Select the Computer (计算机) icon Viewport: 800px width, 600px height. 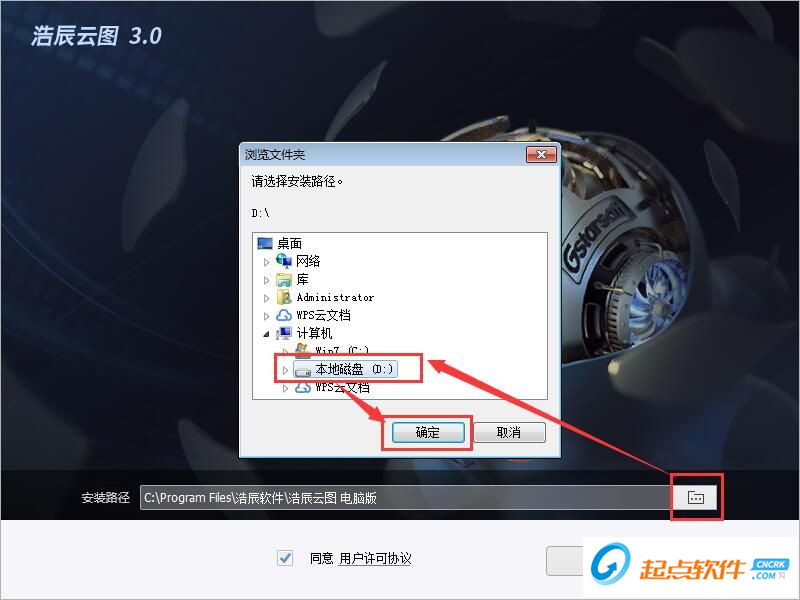point(284,333)
